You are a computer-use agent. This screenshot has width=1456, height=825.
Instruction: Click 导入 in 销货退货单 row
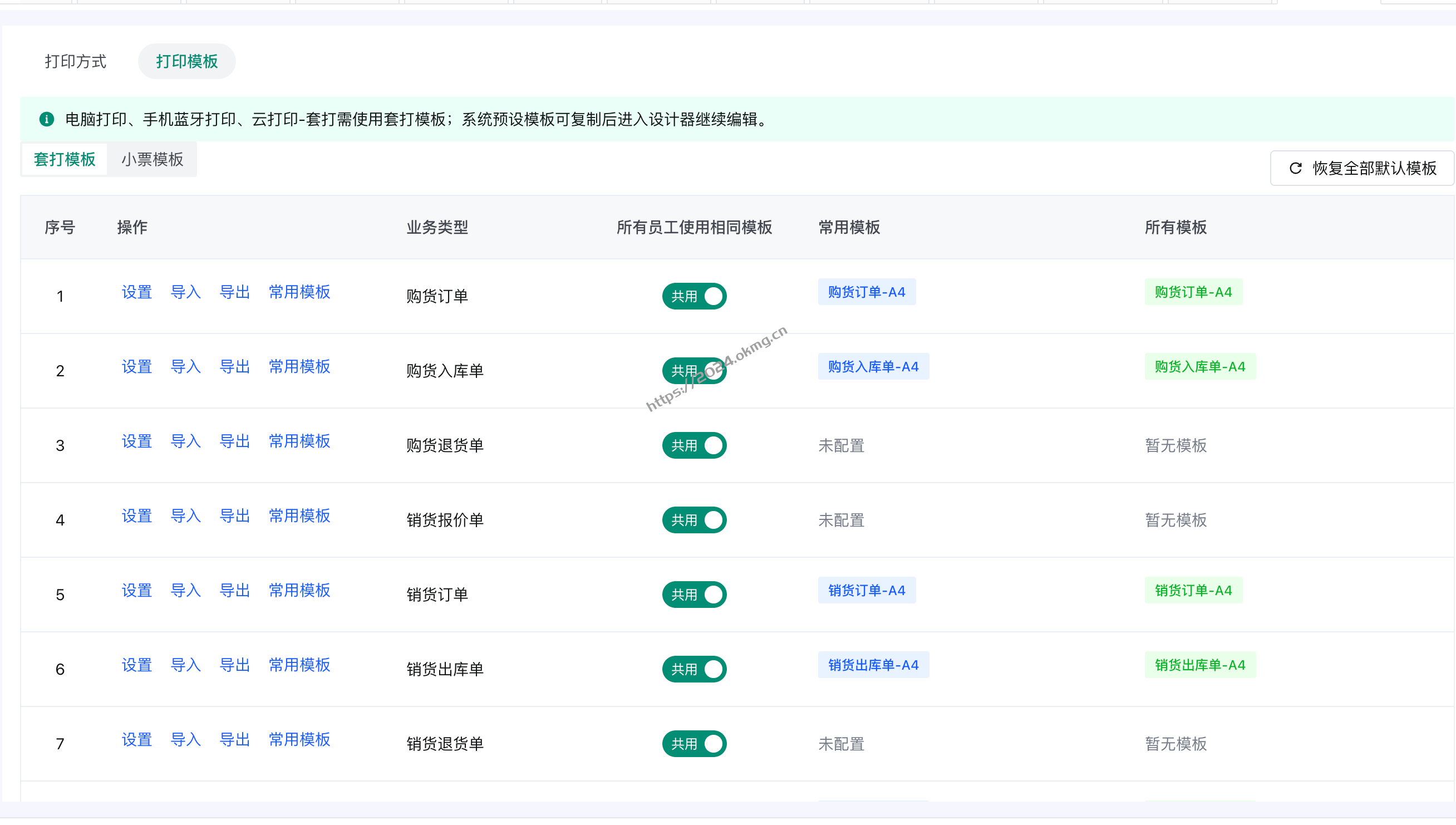tap(186, 739)
